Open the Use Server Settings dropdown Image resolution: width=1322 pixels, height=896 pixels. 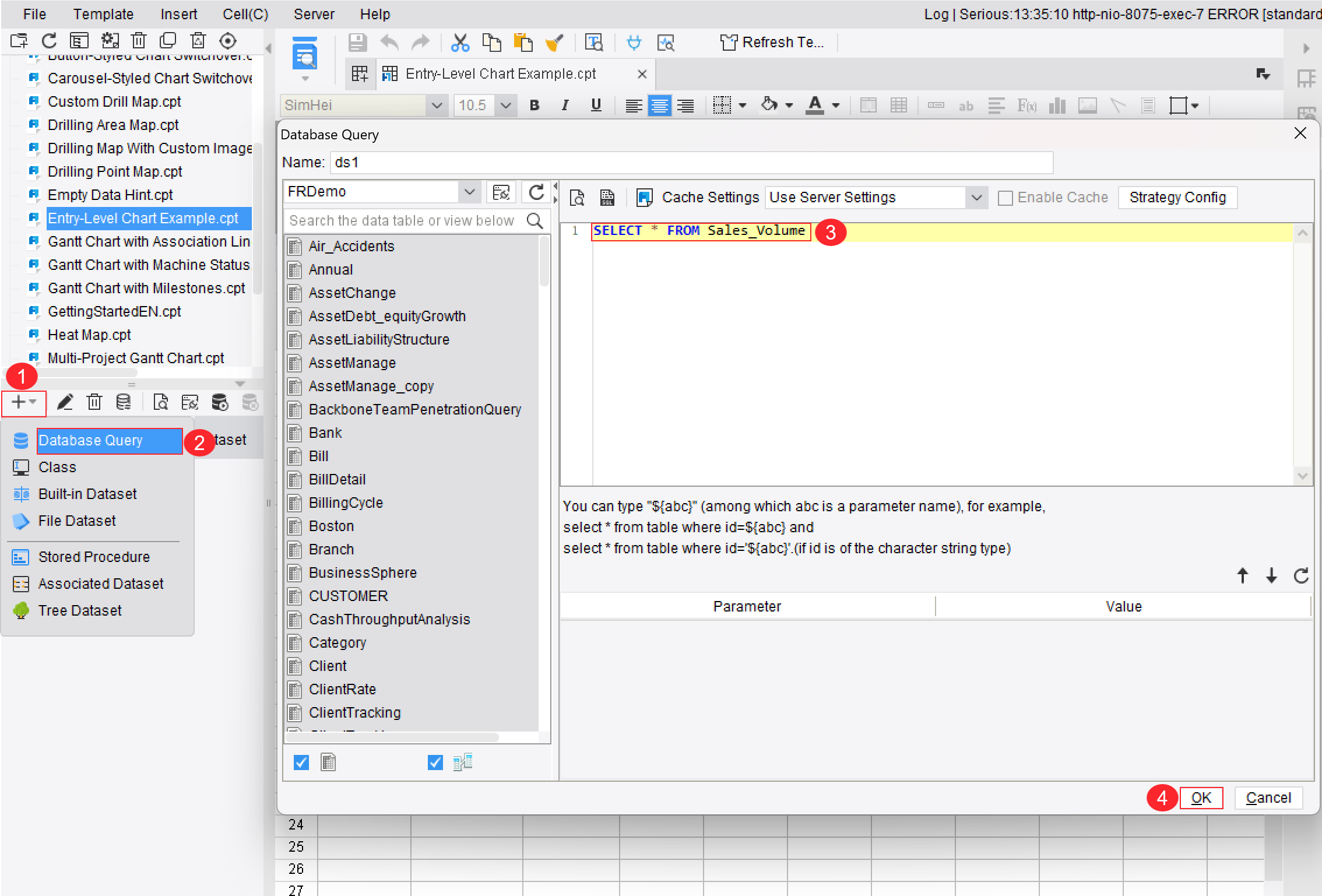(x=976, y=198)
